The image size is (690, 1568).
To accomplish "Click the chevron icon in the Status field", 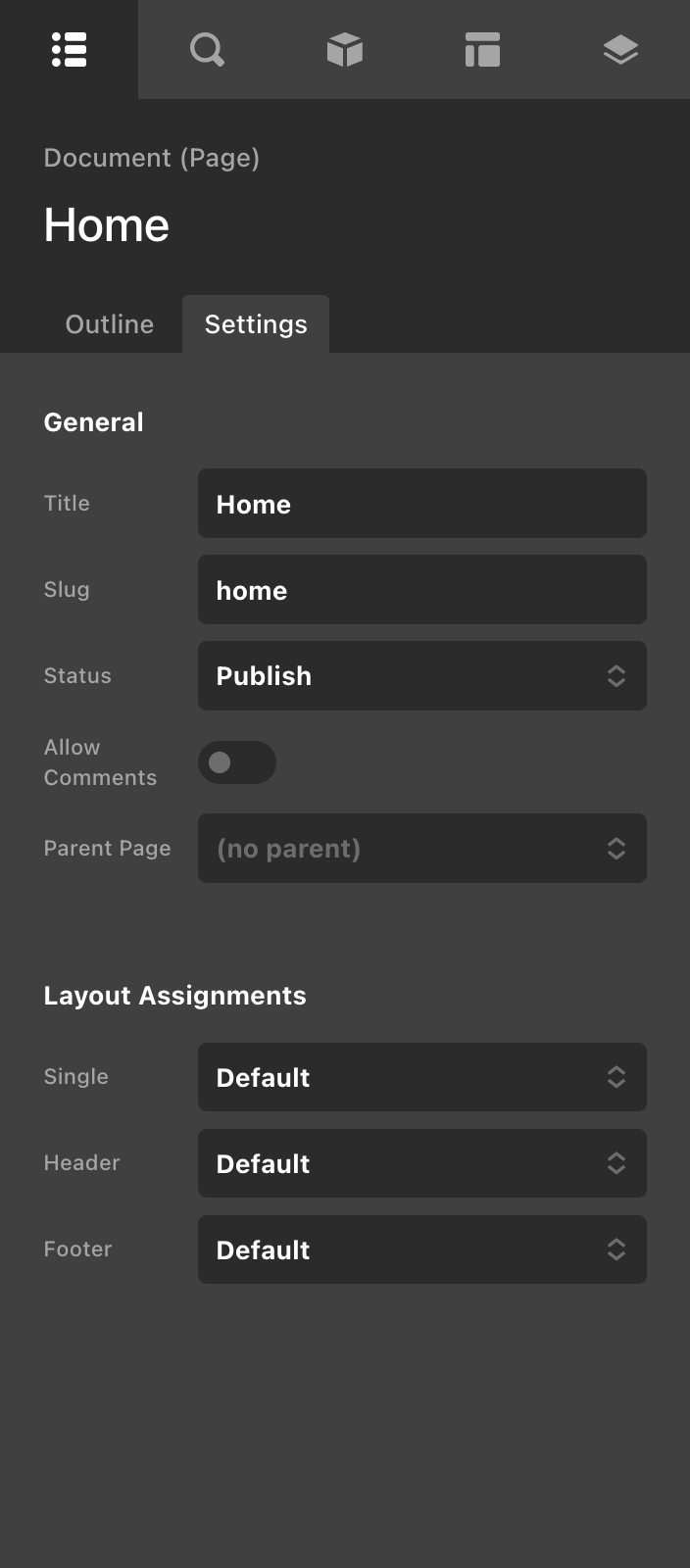I will pyautogui.click(x=616, y=675).
